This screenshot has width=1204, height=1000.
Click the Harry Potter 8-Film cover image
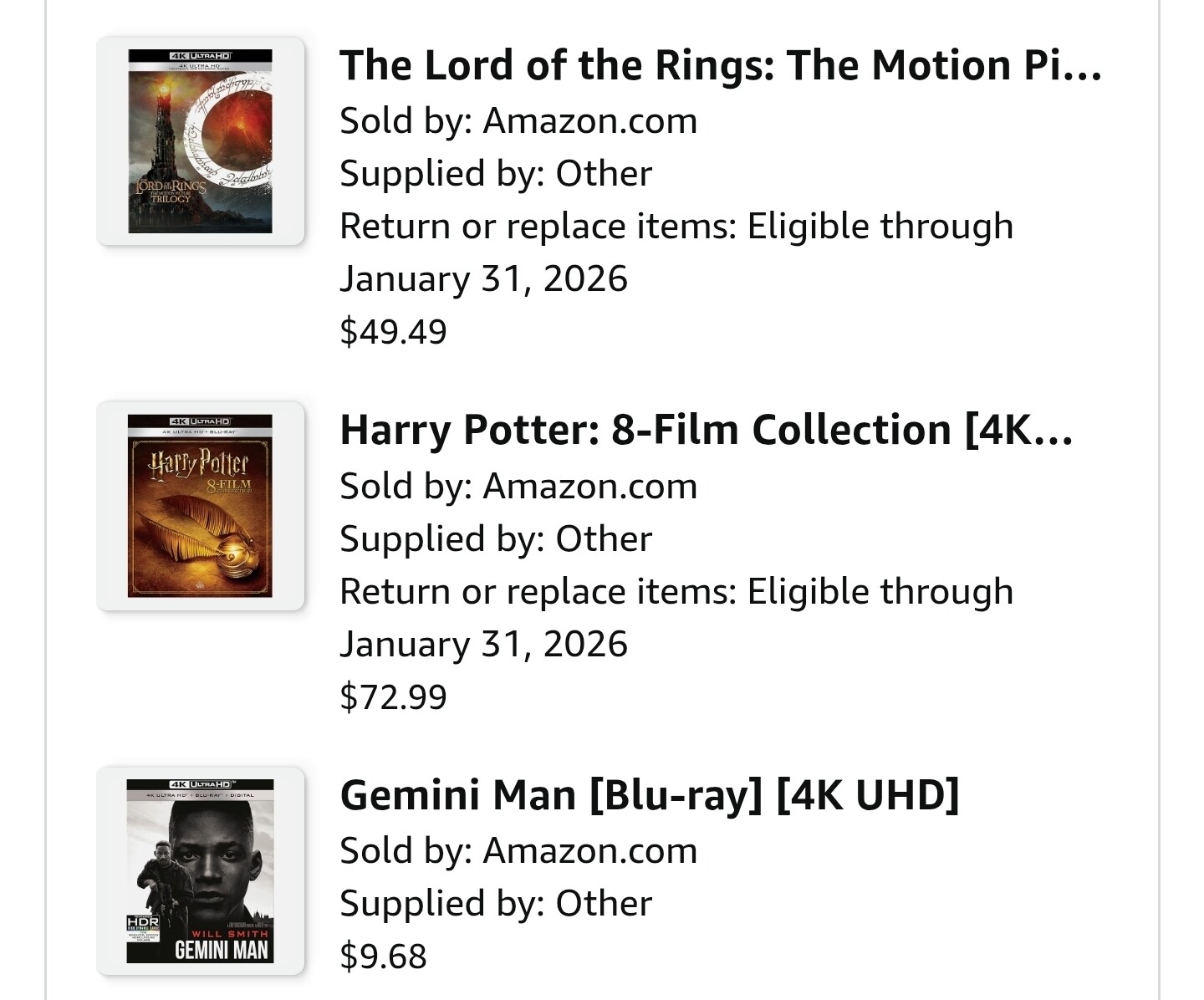point(200,506)
